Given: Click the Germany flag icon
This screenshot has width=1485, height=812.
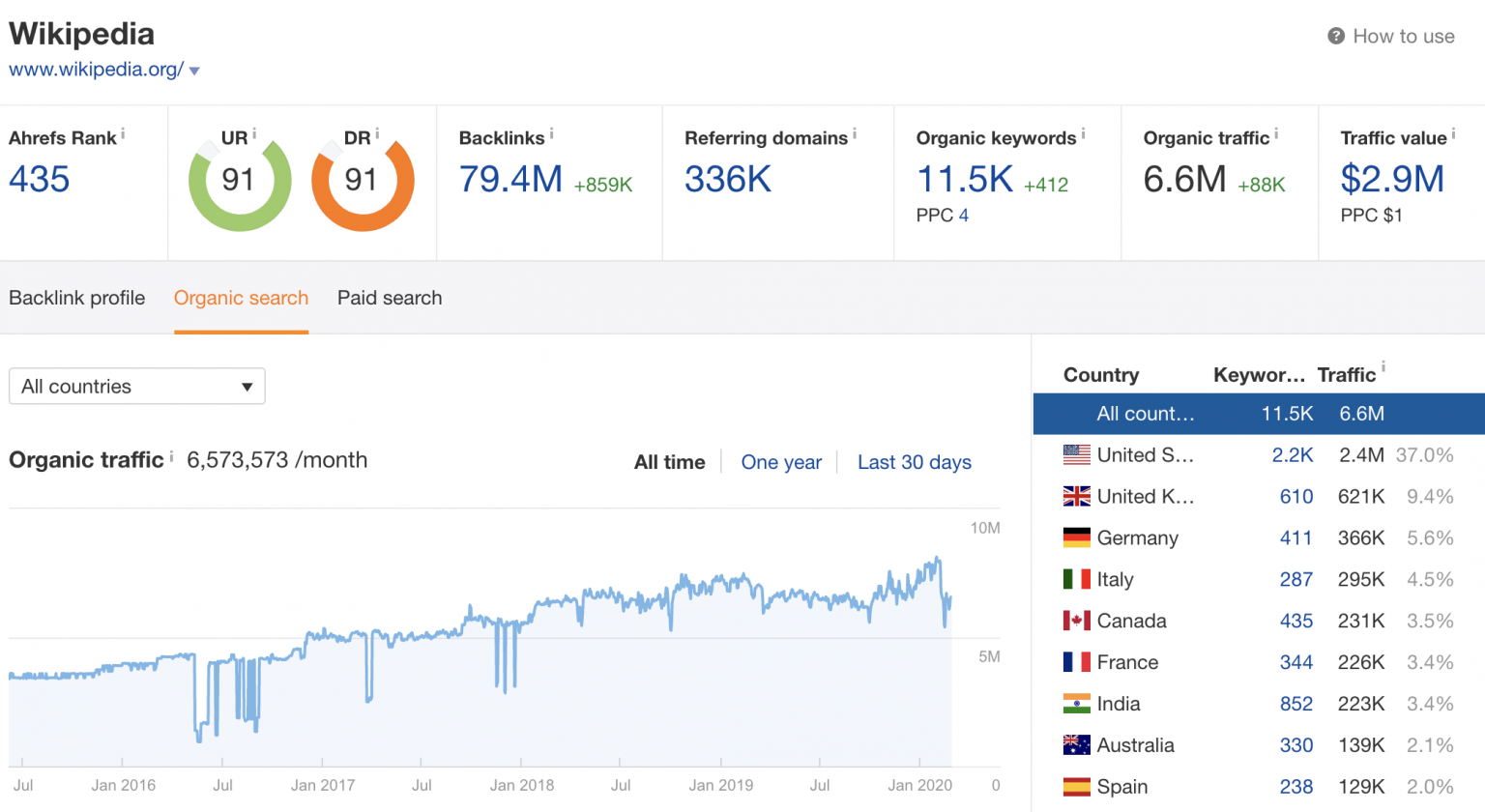Looking at the screenshot, I should pyautogui.click(x=1076, y=537).
